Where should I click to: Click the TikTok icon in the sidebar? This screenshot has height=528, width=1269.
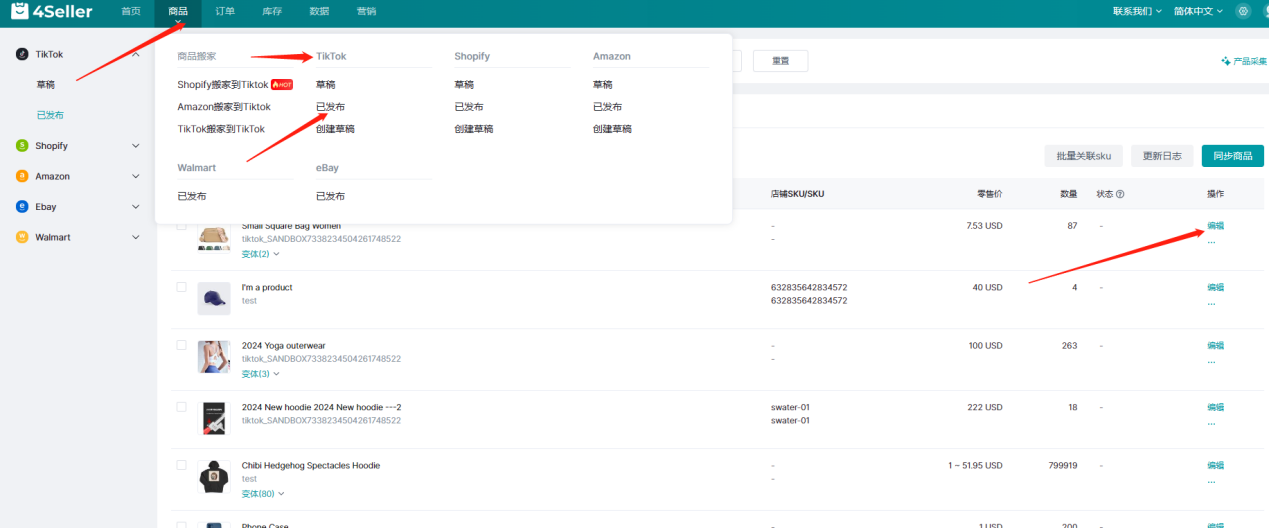point(22,54)
